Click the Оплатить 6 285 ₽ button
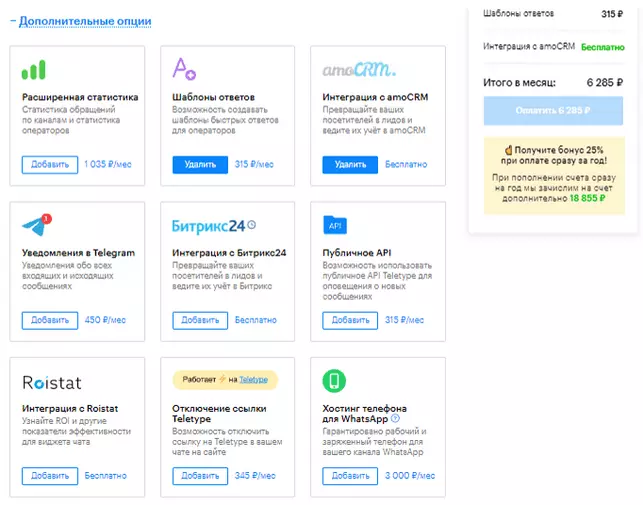This screenshot has height=505, width=643. [x=553, y=110]
